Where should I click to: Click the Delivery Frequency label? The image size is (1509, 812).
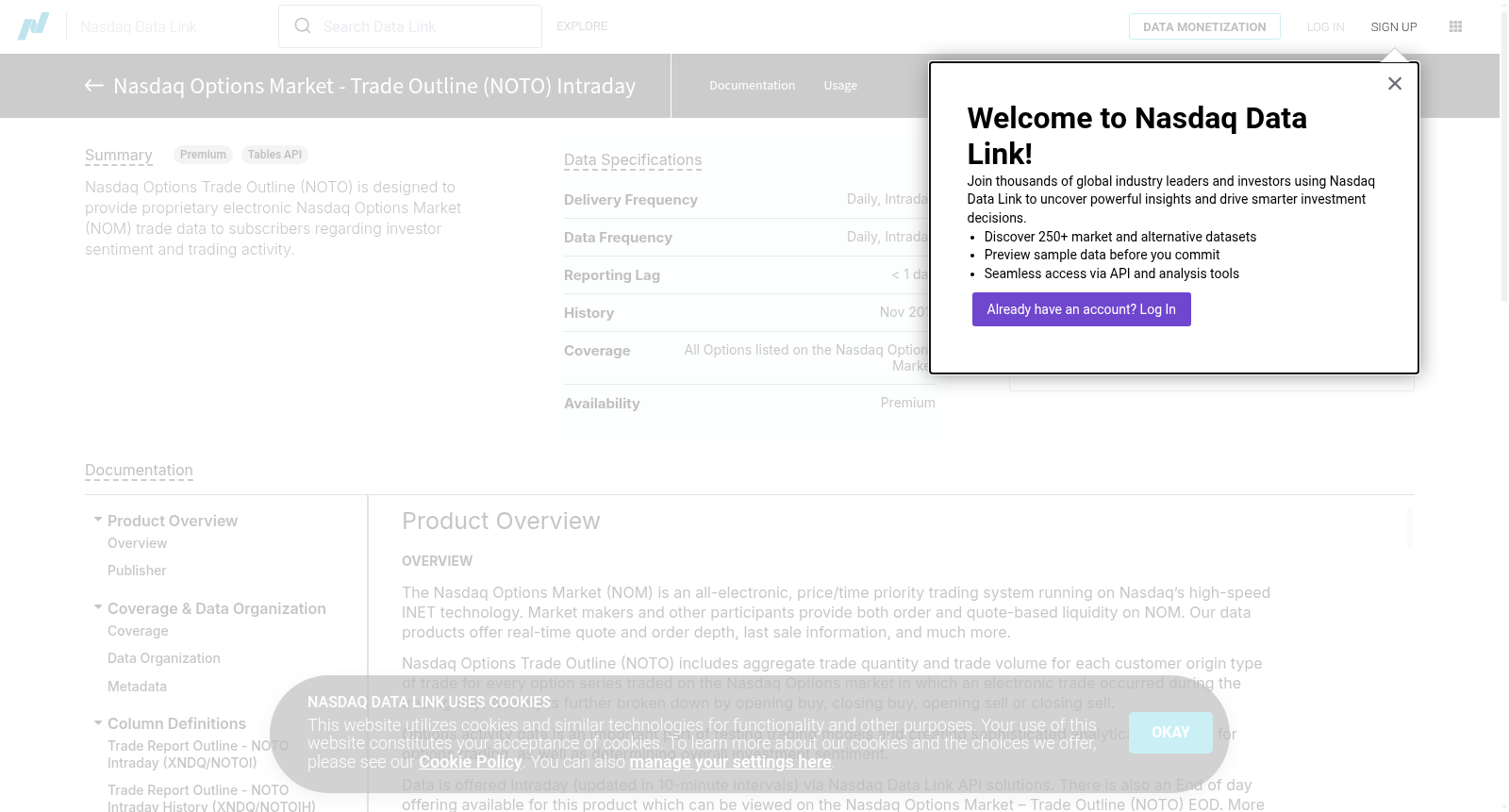point(631,200)
